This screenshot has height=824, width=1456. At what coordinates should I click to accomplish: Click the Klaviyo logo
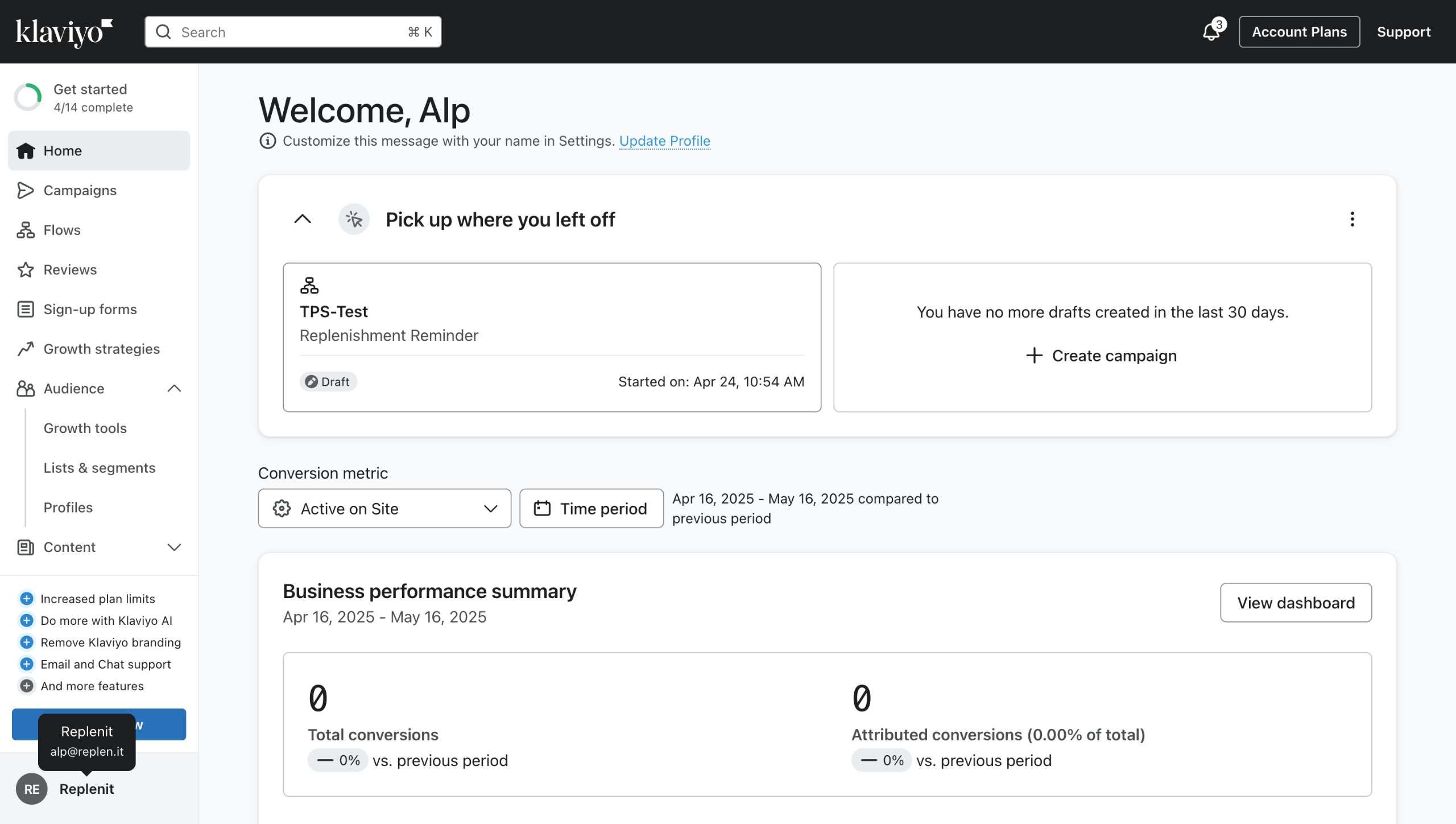64,32
